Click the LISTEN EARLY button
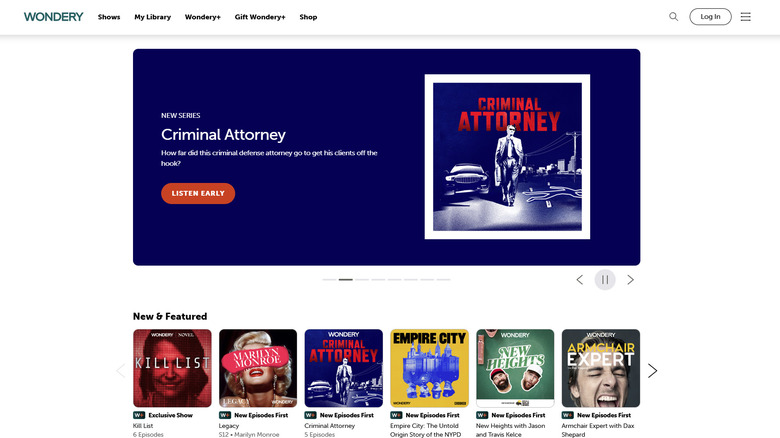 198,193
